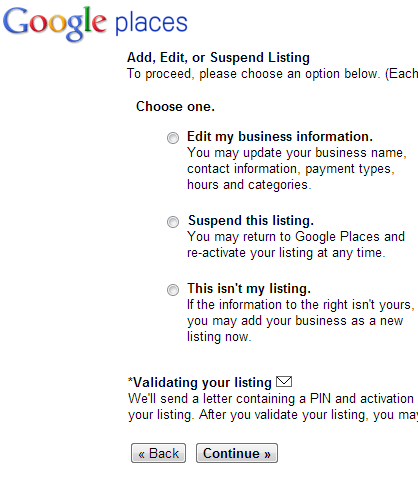This screenshot has width=418, height=493.
Task: Select the 'Edit my business information' radio button
Action: coord(173,138)
